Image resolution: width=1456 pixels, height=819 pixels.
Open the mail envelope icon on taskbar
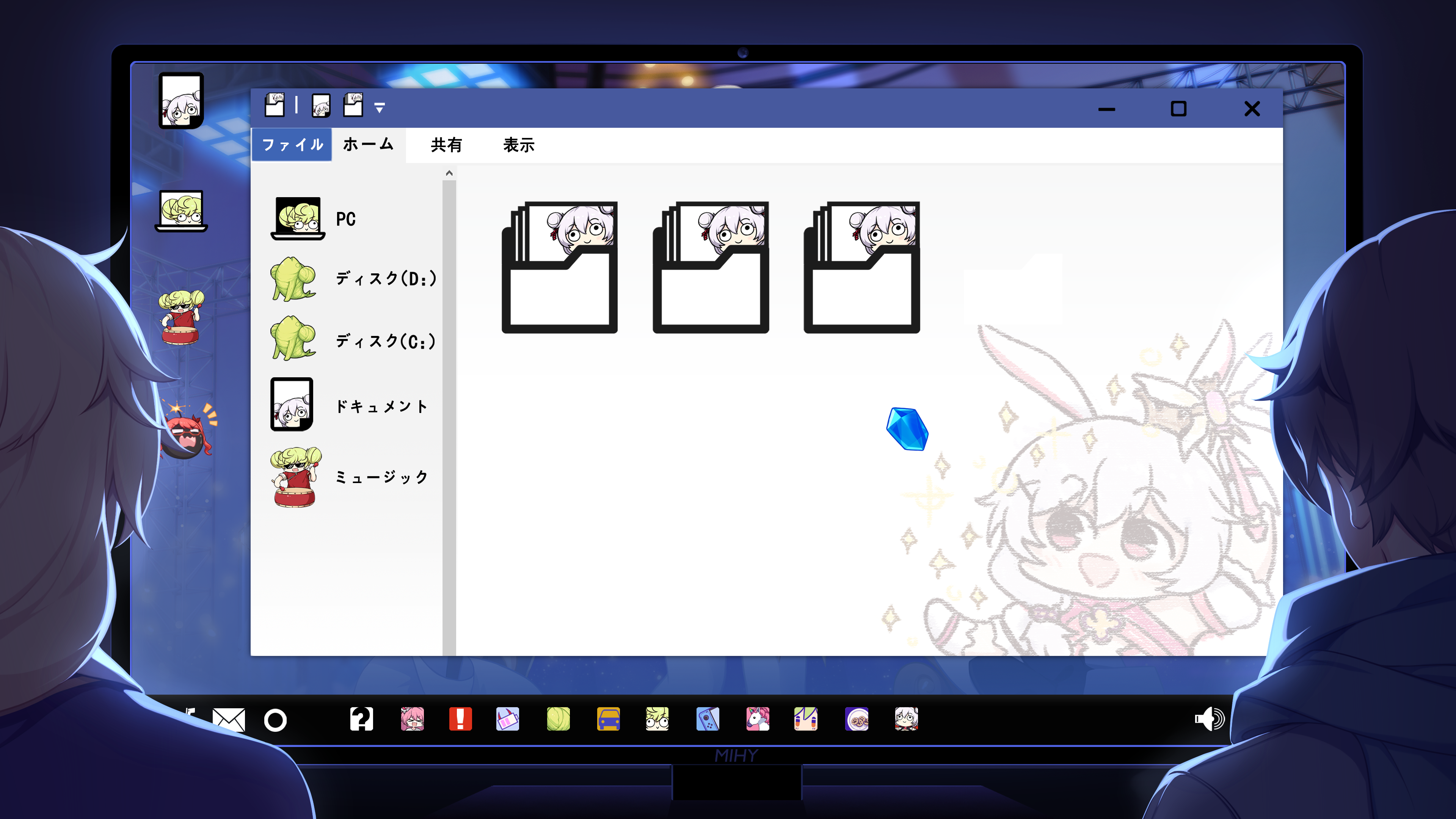(229, 720)
